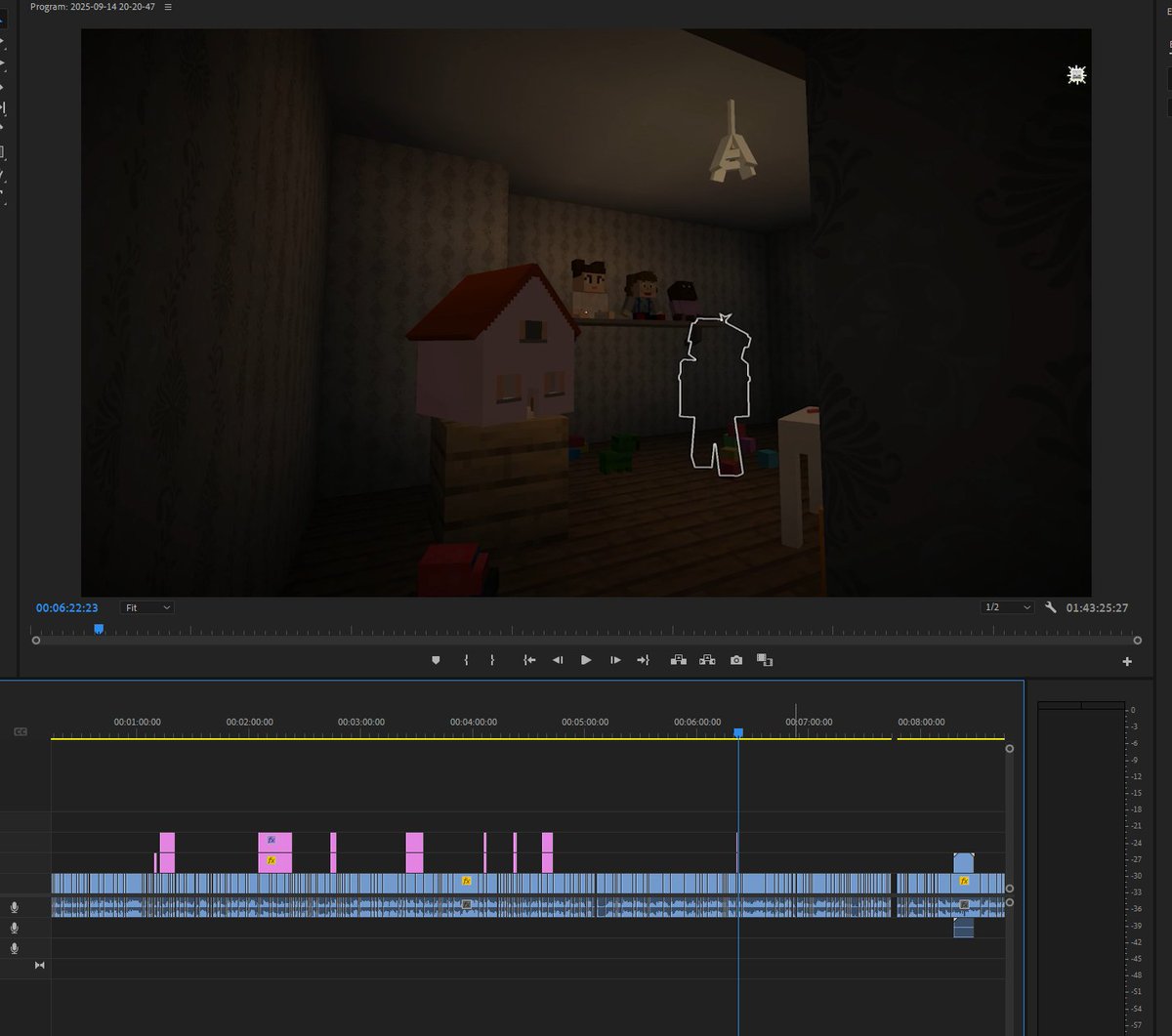Click the 00:01:00:00 ruler label

(138, 723)
